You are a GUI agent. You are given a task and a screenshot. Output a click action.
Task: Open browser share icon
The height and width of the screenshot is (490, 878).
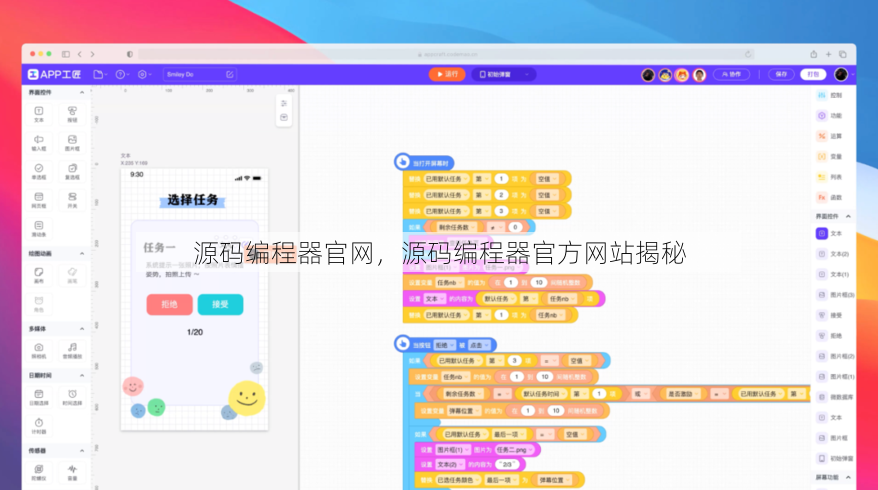[814, 54]
